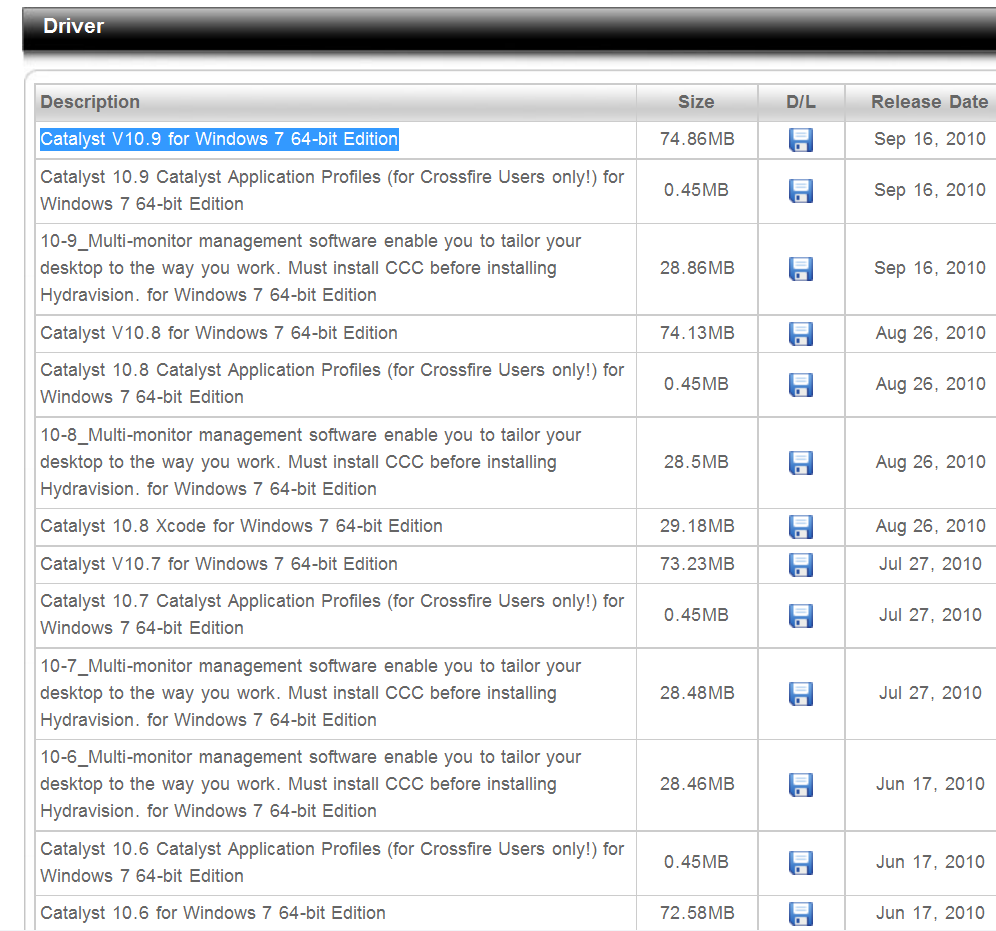Click the 72.58MB size cell

click(697, 913)
